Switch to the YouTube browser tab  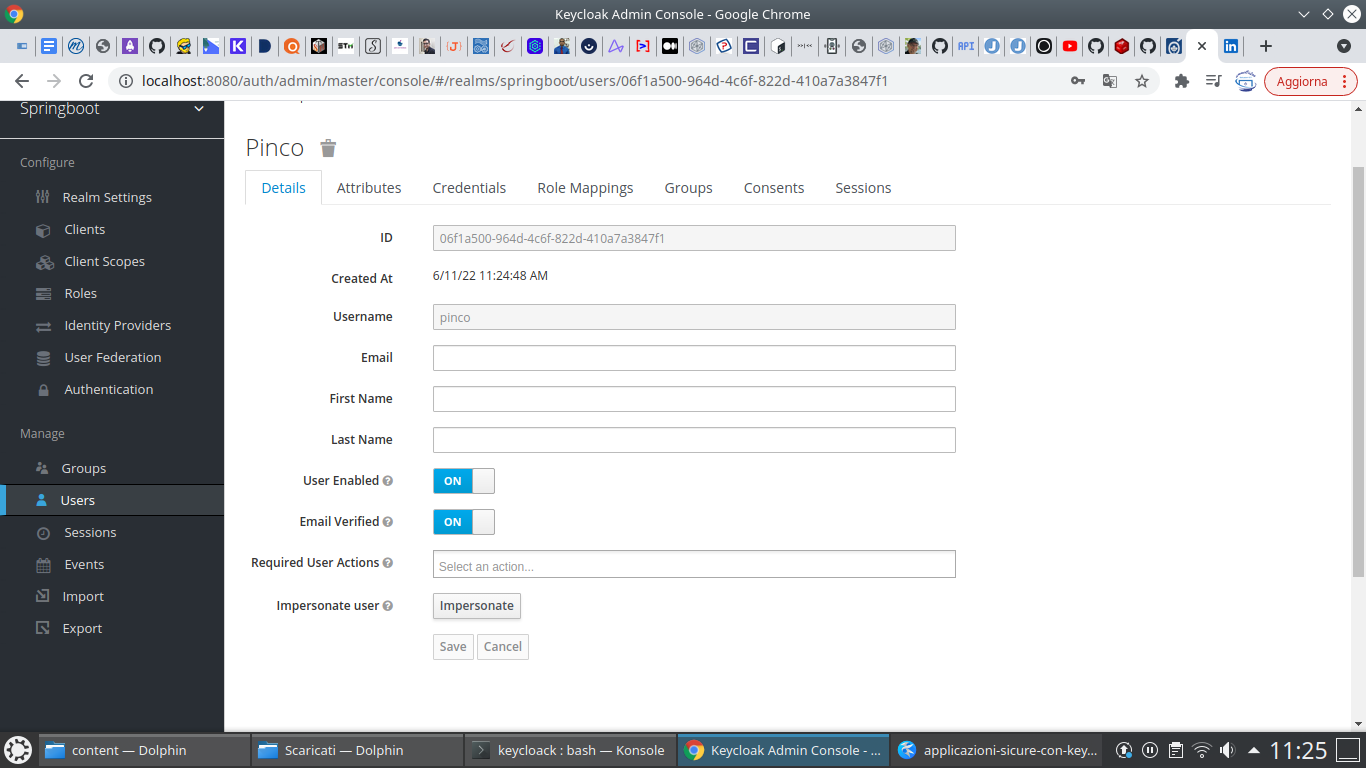pyautogui.click(x=1070, y=46)
